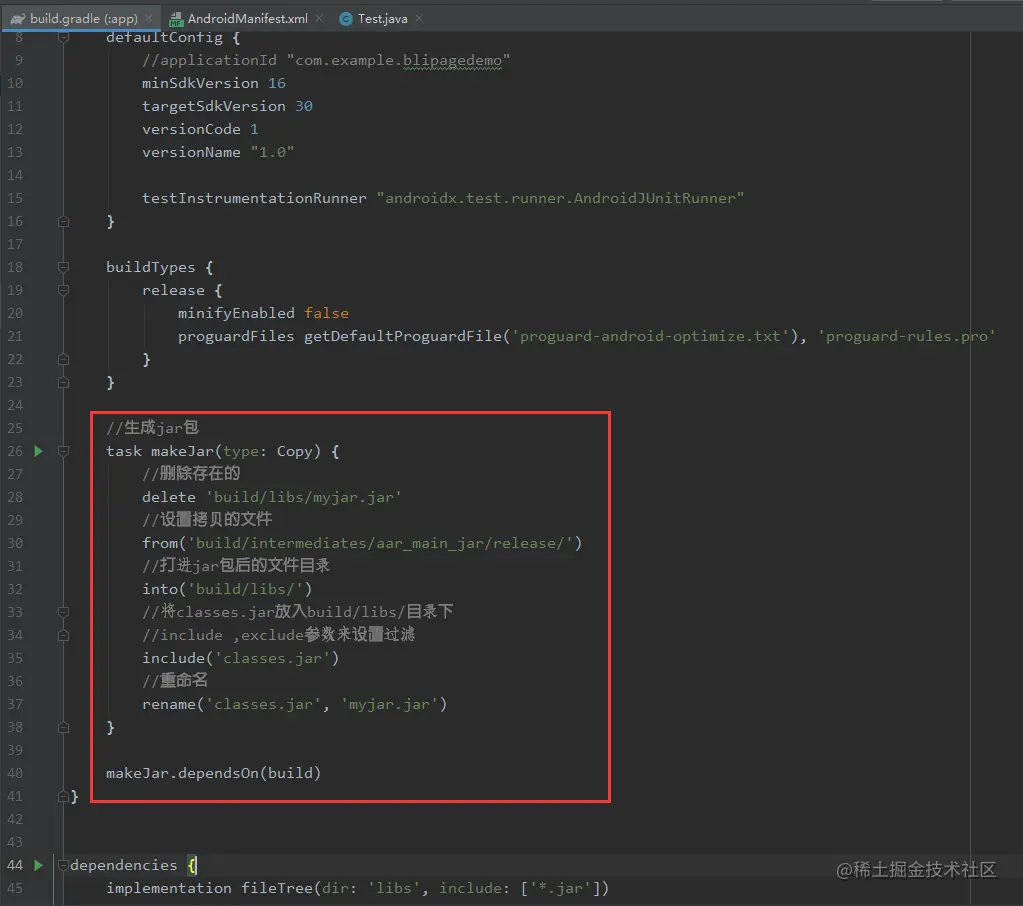Collapse the dependencies block on line 44
Image resolution: width=1023 pixels, height=906 pixels.
[x=63, y=865]
